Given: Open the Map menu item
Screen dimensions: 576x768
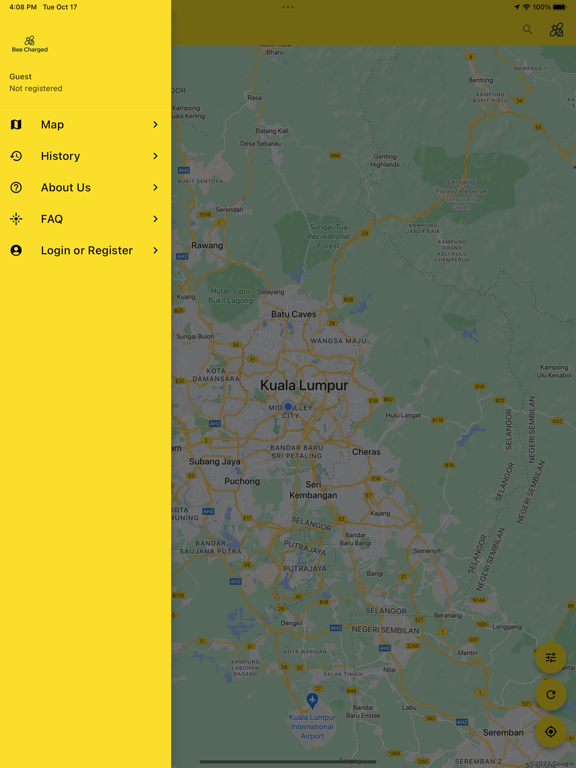Looking at the screenshot, I should [86, 124].
